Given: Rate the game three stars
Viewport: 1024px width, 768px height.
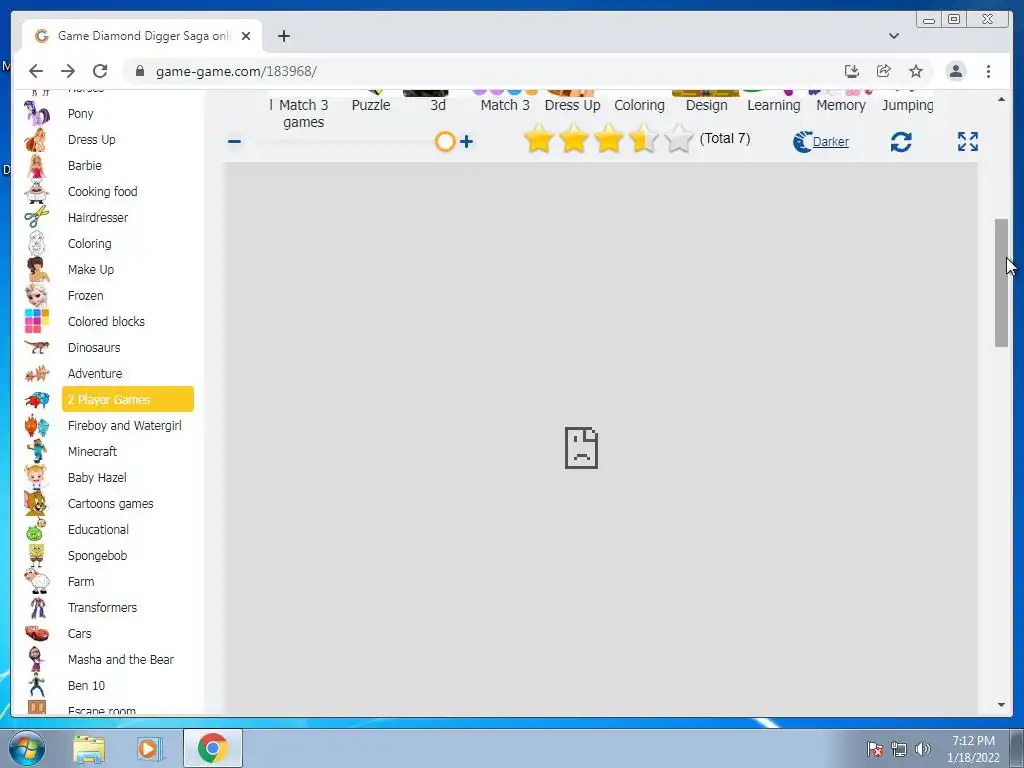Looking at the screenshot, I should pos(609,138).
